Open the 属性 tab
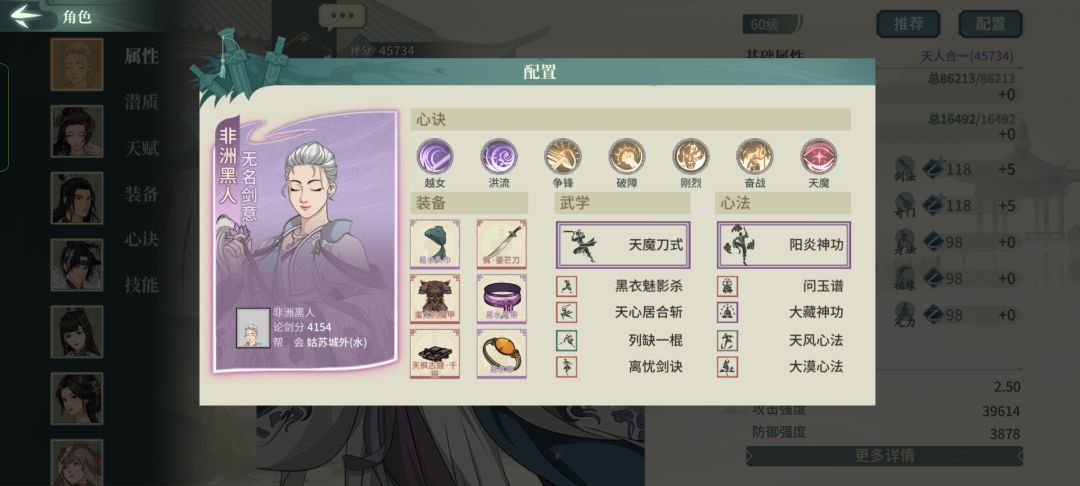The image size is (1080, 486). click(141, 56)
